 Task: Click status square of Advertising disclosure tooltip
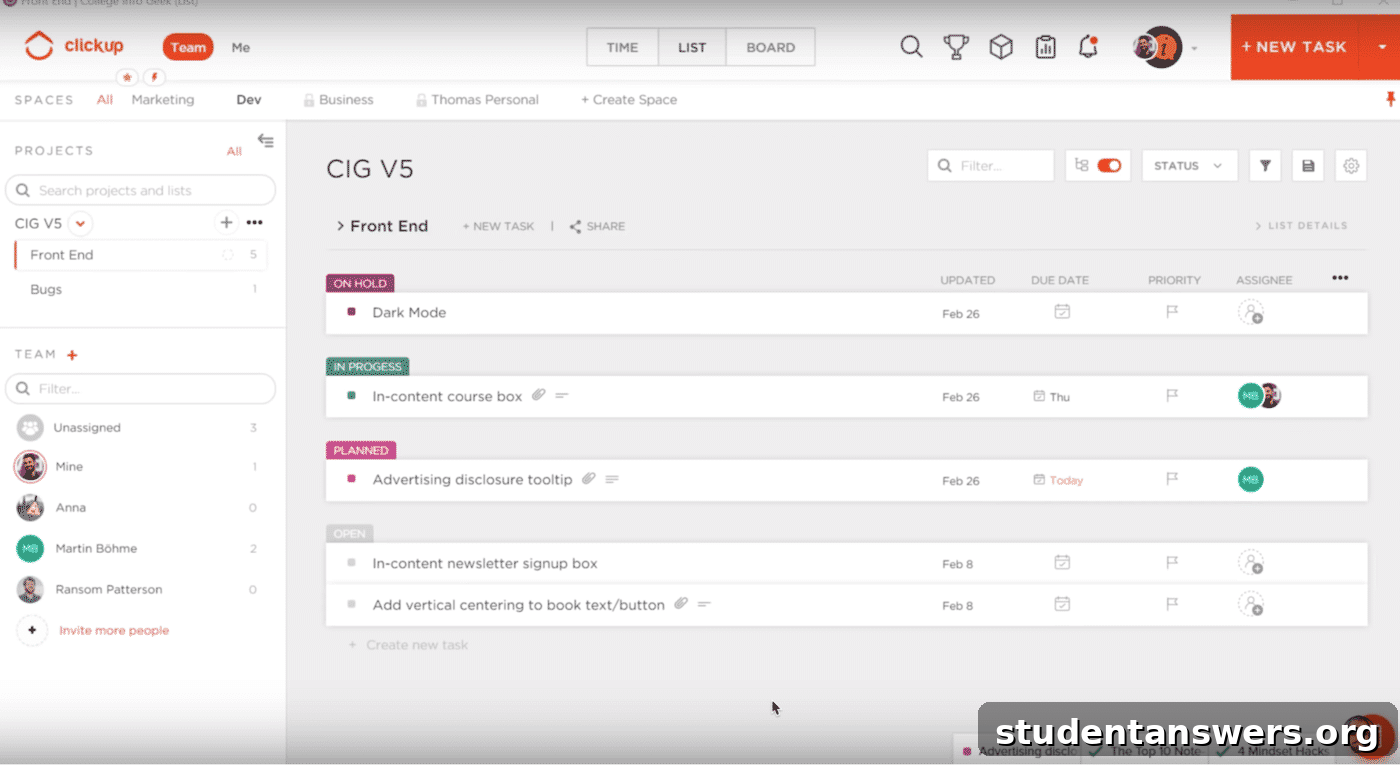(351, 479)
